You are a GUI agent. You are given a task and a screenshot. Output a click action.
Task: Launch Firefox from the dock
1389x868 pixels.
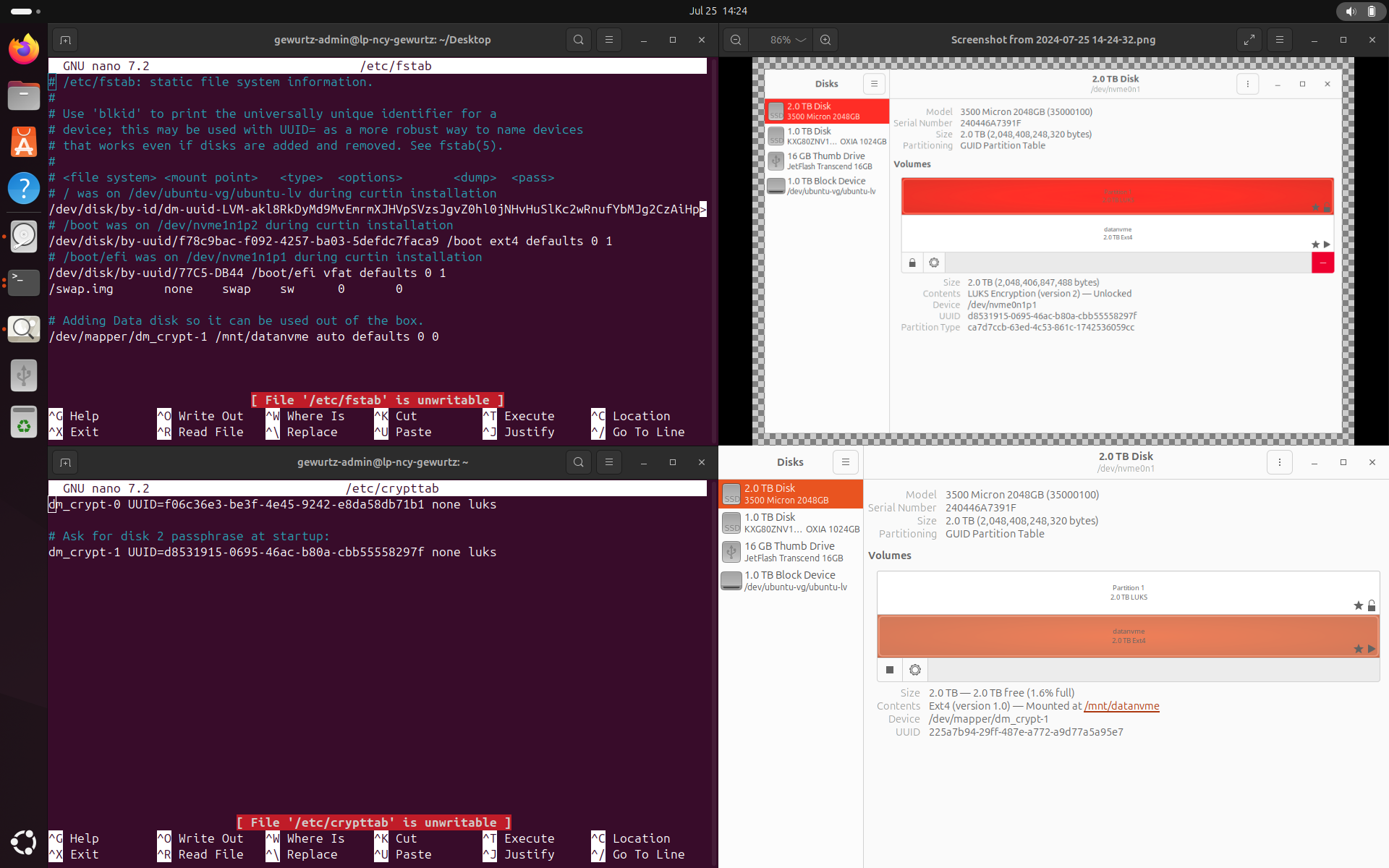tap(23, 49)
